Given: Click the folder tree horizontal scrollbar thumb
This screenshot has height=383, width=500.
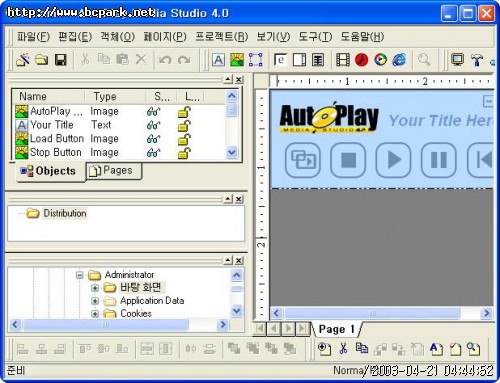Looking at the screenshot, I should tap(106, 324).
